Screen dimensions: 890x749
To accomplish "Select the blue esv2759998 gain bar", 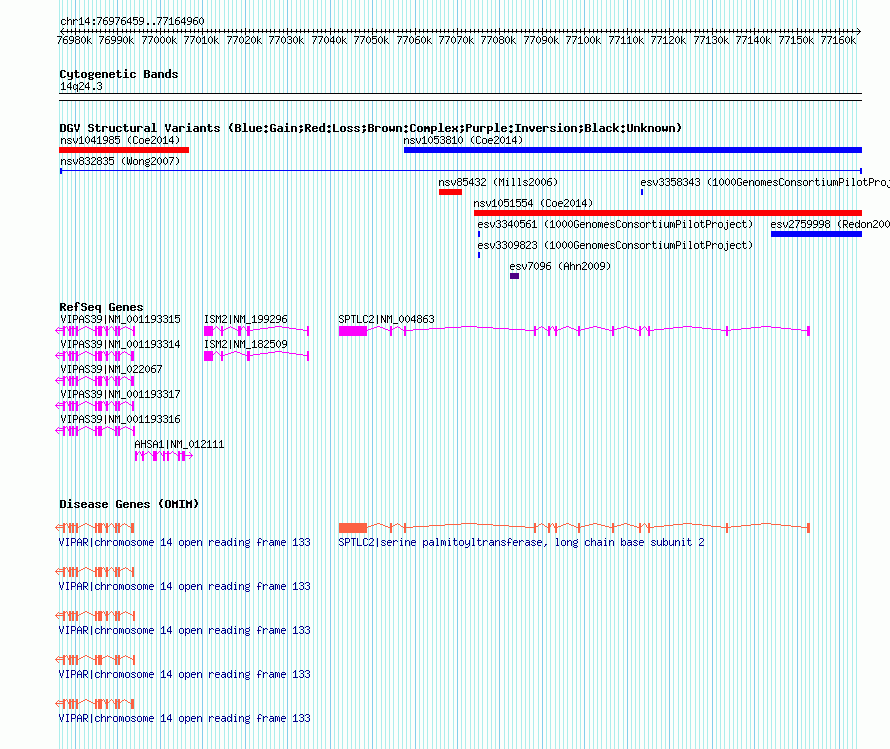I will 816,234.
